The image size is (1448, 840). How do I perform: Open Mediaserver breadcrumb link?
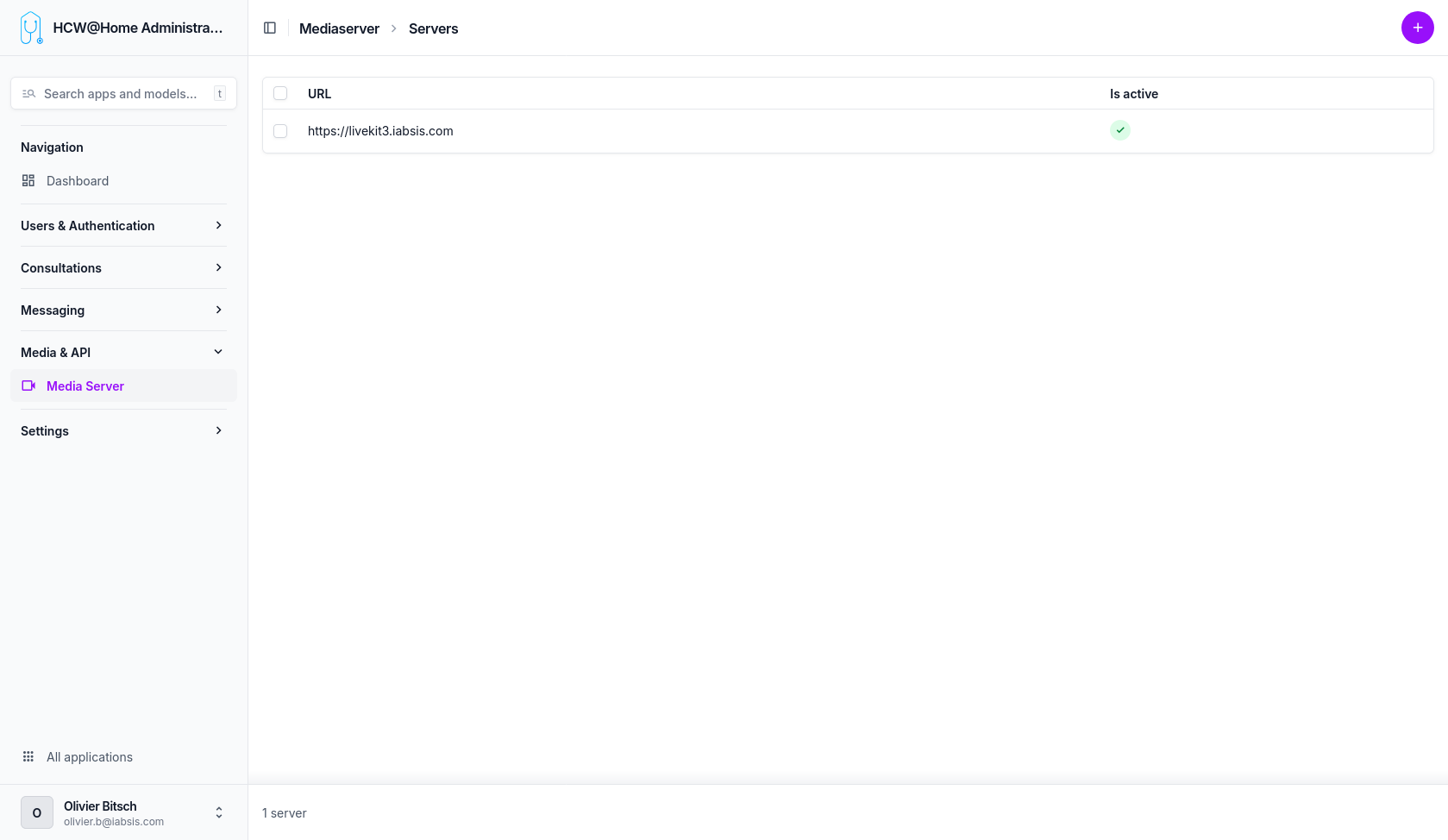(339, 28)
